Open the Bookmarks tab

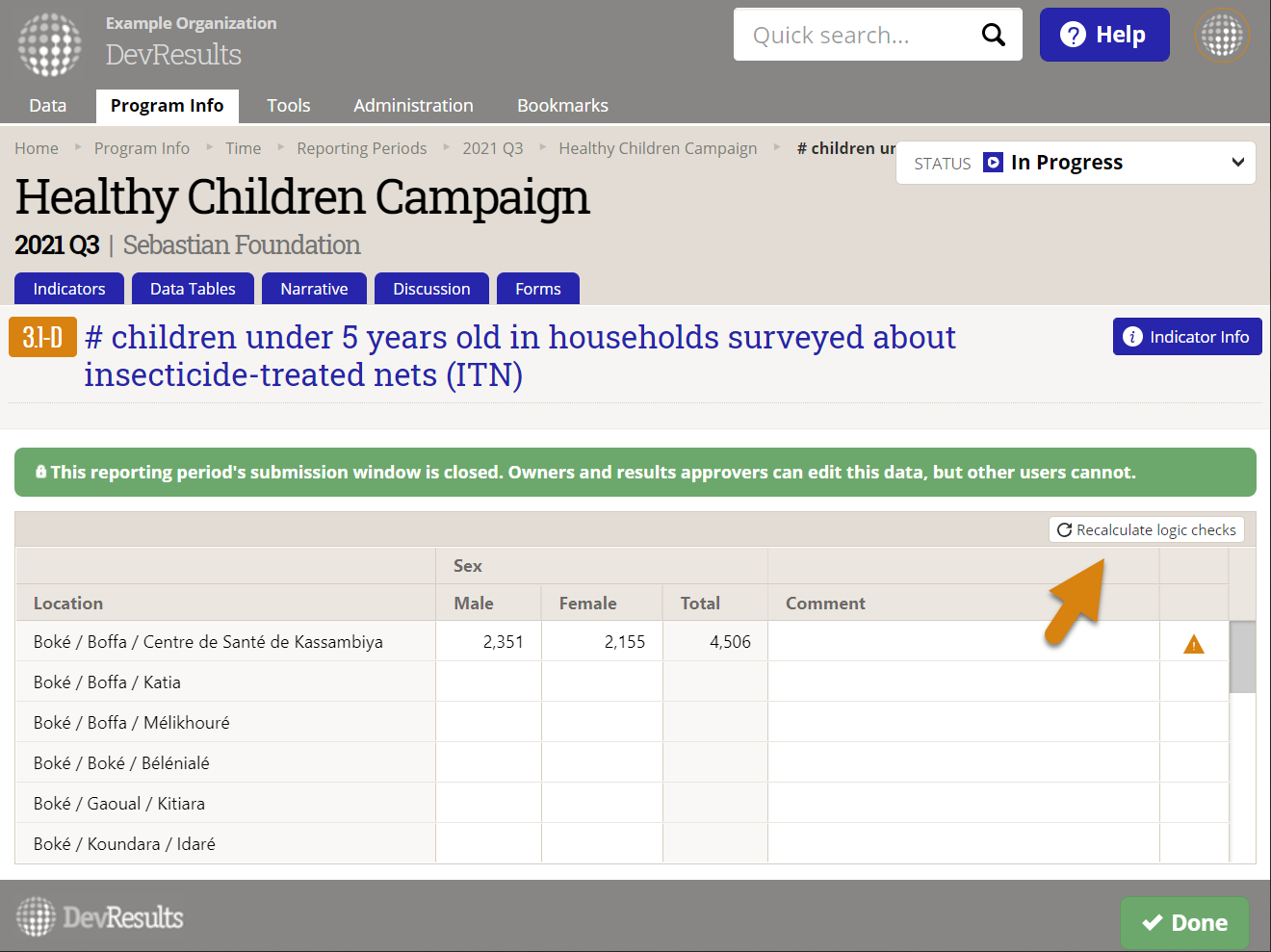click(562, 106)
